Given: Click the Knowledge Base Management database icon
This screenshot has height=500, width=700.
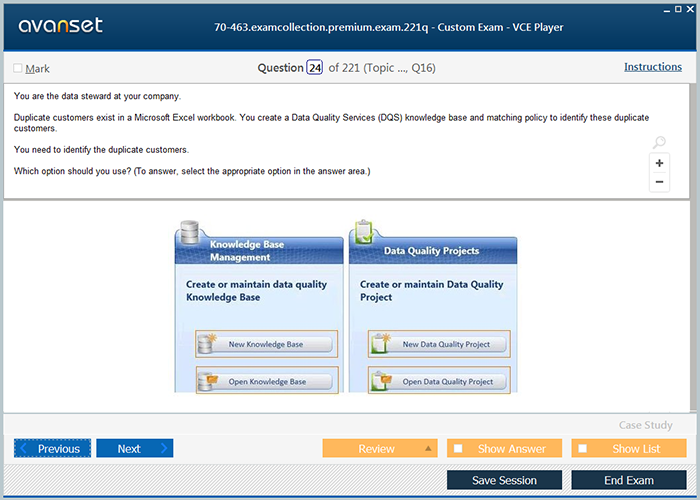Looking at the screenshot, I should click(189, 232).
